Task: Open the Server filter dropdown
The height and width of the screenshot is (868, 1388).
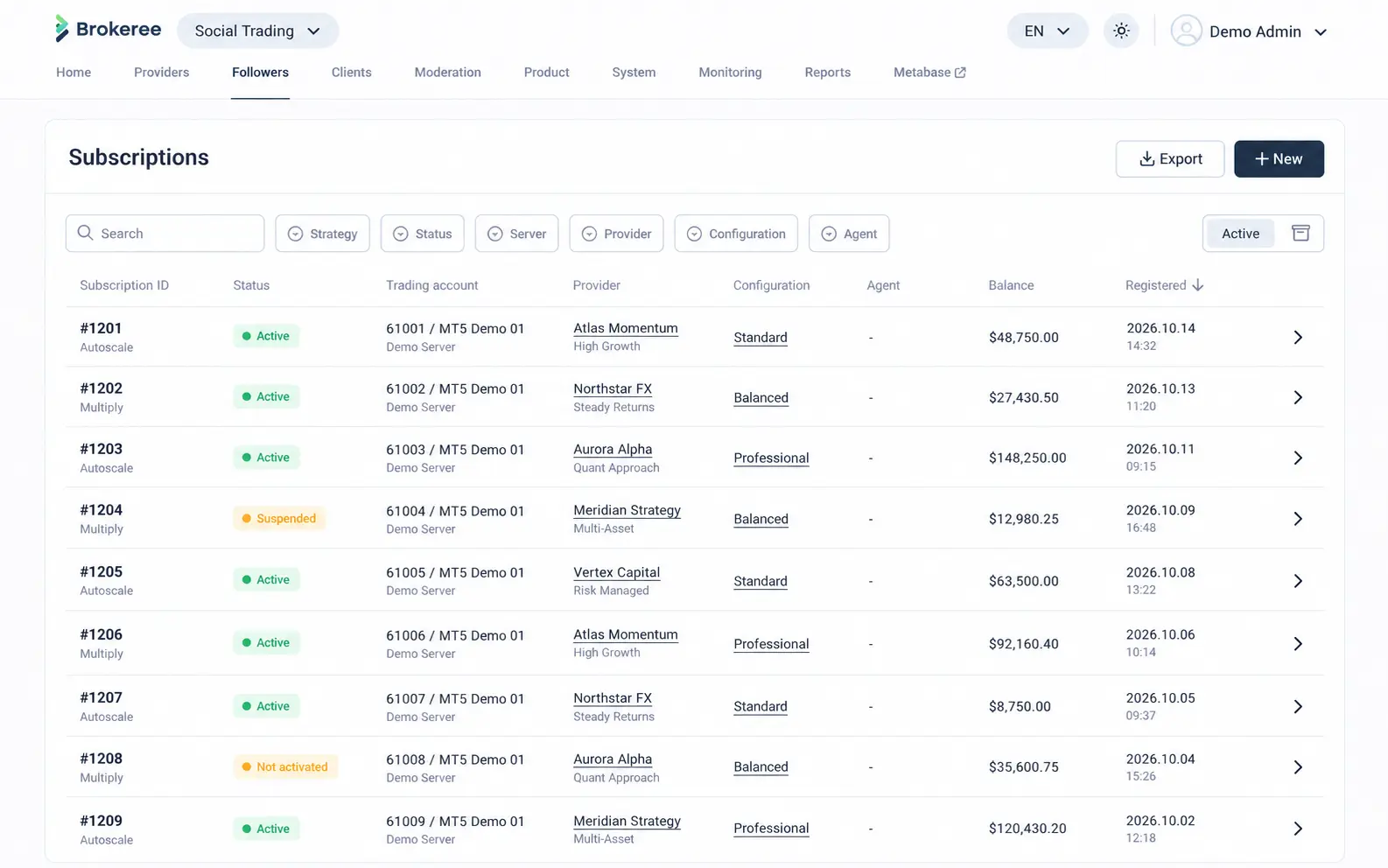Action: coord(516,234)
